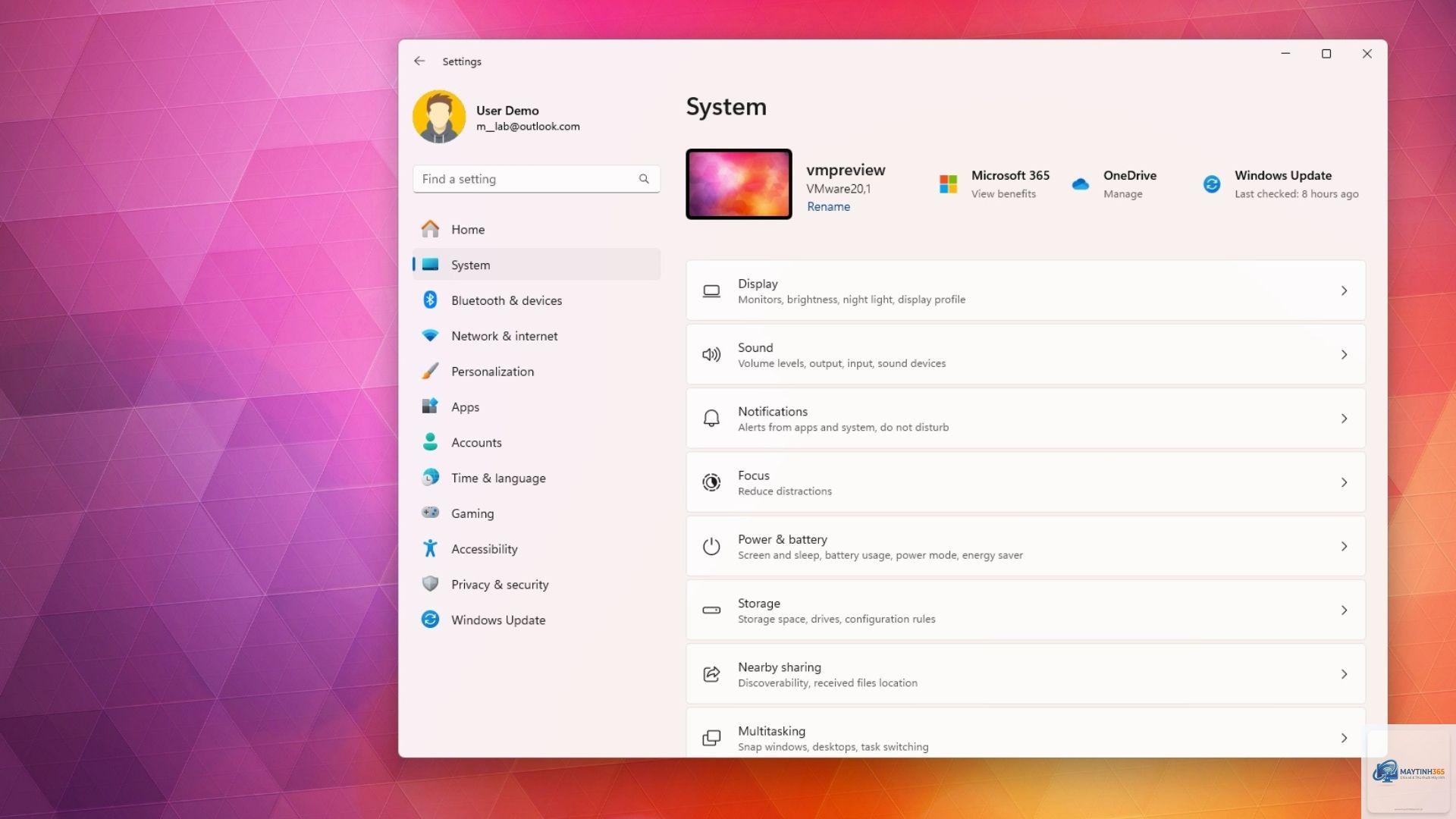Screen dimensions: 1456x819
Task: Expand Display settings via its chevron
Action: tap(1344, 290)
